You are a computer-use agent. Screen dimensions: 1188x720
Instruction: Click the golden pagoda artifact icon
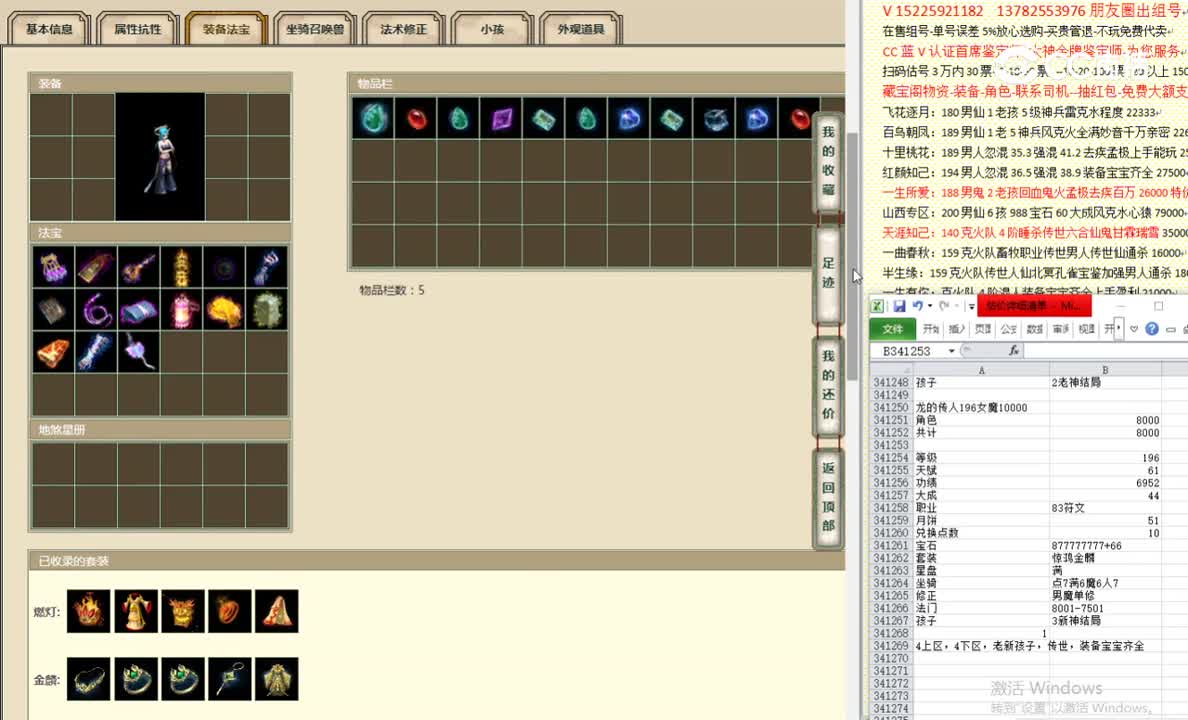[x=183, y=267]
